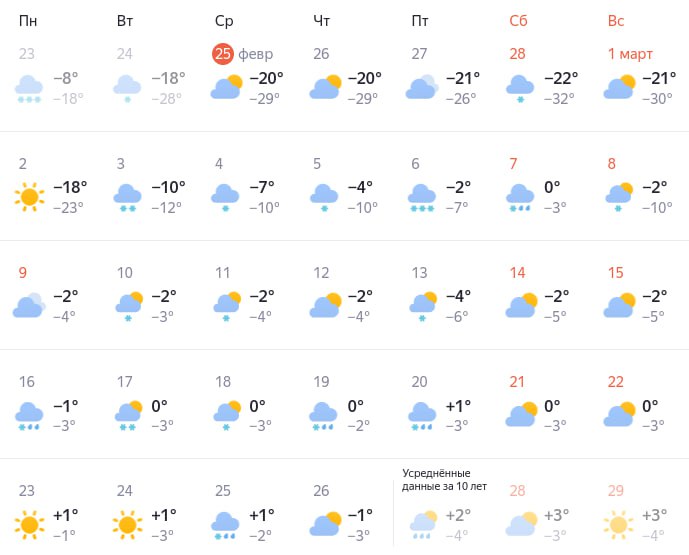Click the sleet icon for March 20
Screen dimensions: 689x555
[x=422, y=414]
